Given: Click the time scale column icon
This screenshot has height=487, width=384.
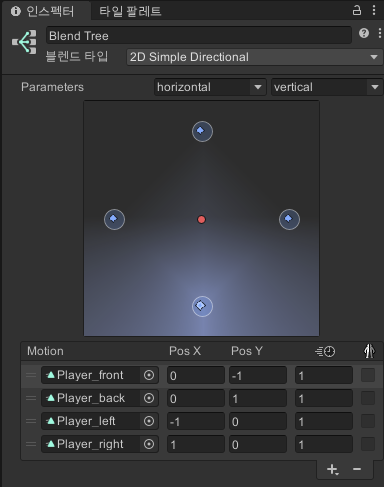Looking at the screenshot, I should click(x=325, y=351).
